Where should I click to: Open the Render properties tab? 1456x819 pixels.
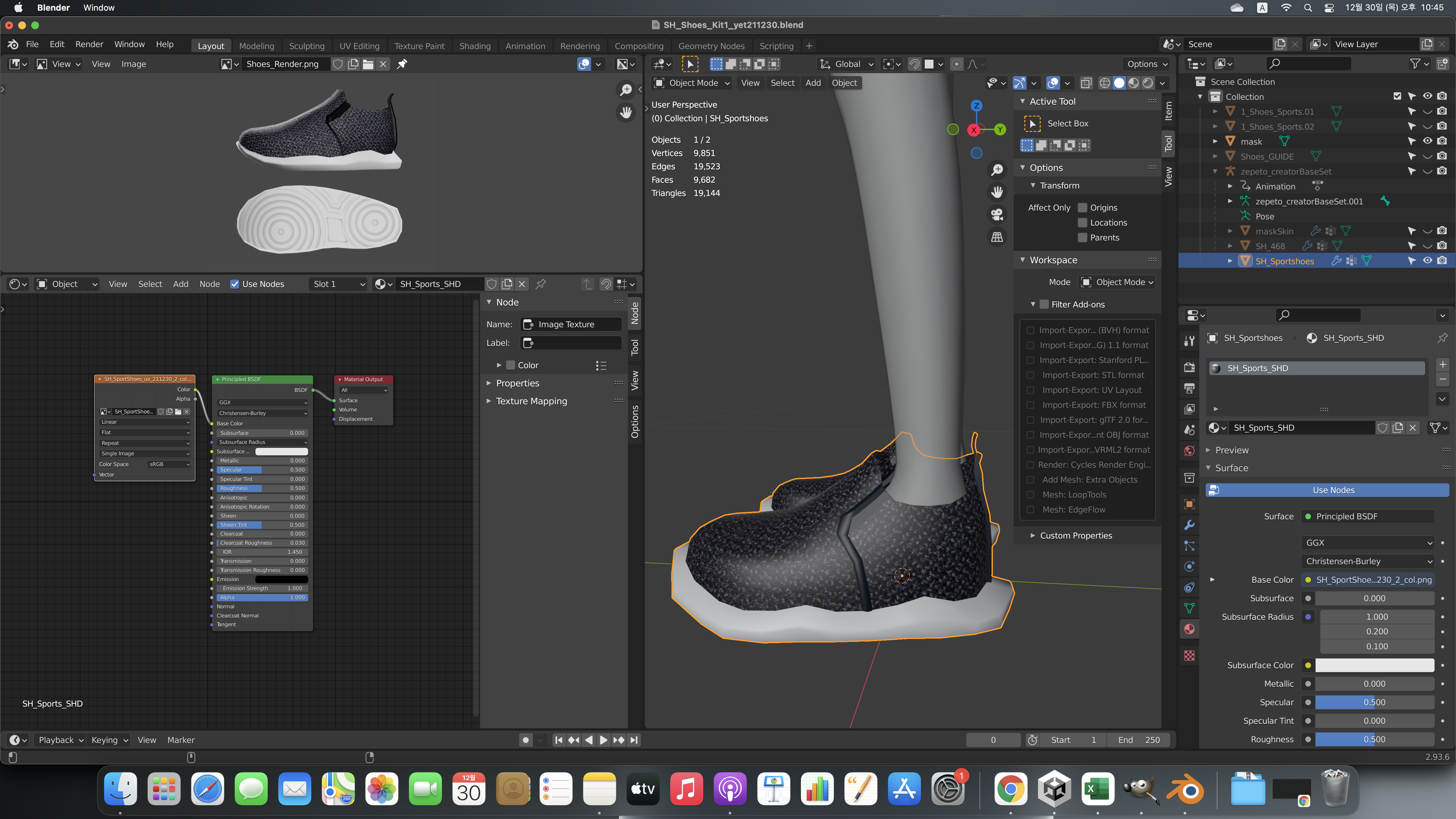click(x=1189, y=367)
